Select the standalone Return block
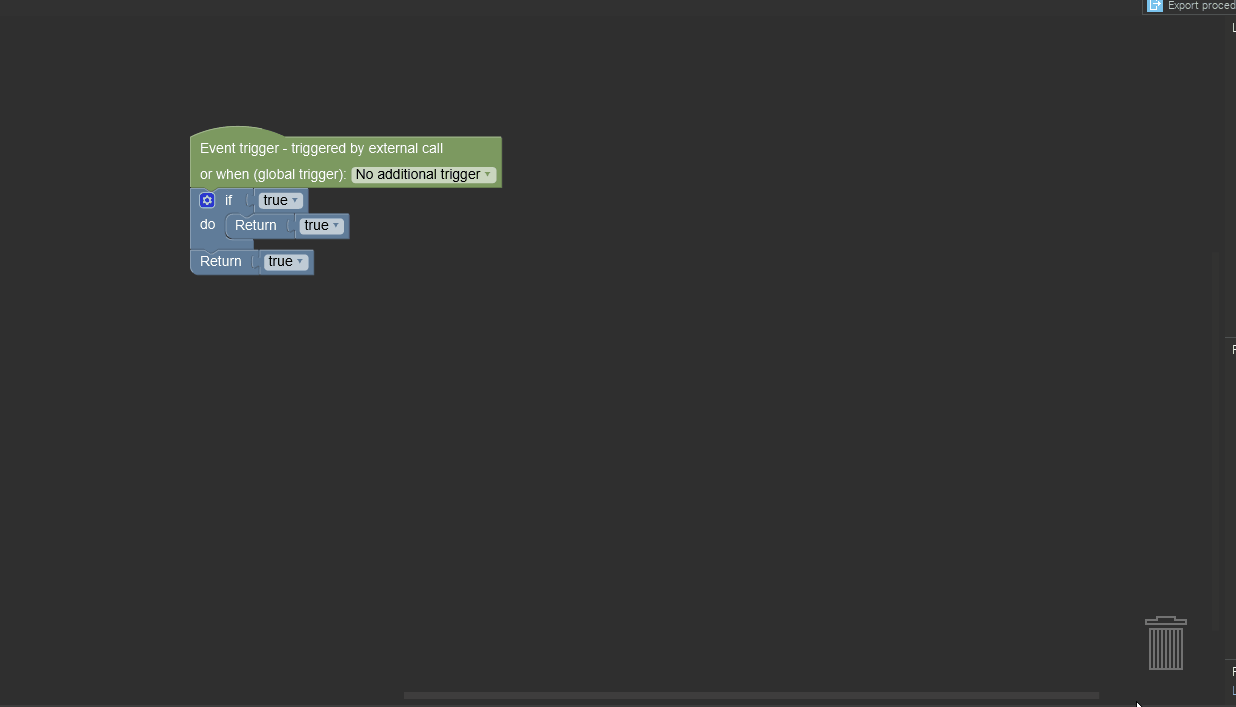Image resolution: width=1236 pixels, height=707 pixels. click(221, 261)
